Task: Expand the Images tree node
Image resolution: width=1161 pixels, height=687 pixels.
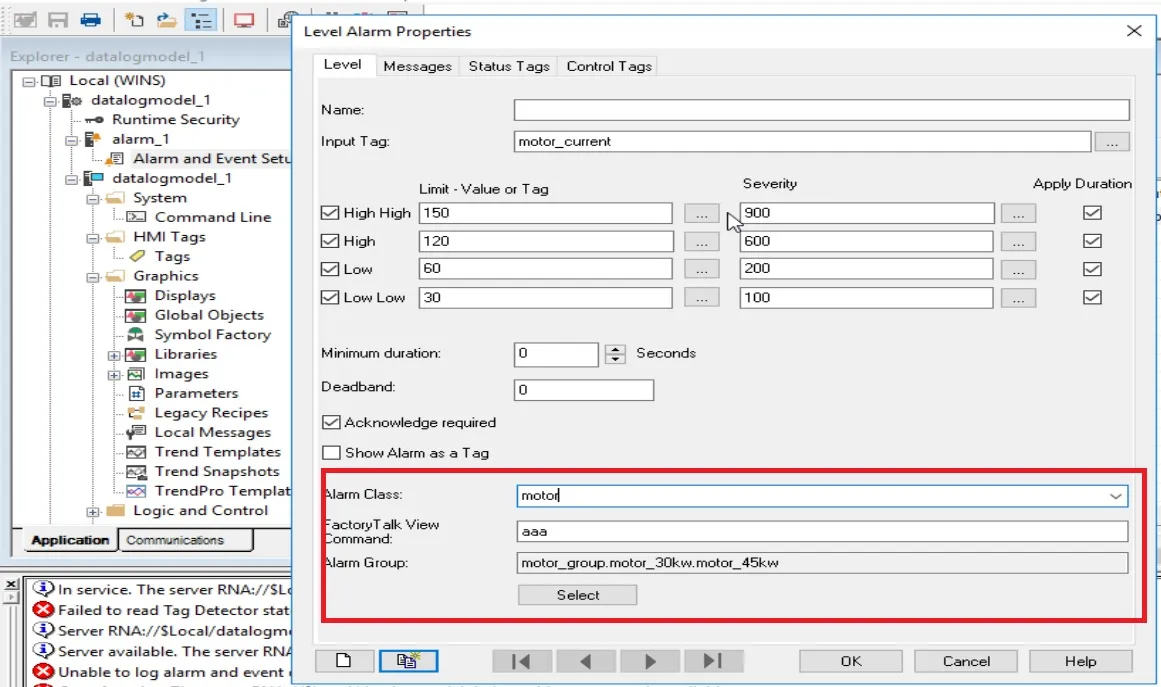Action: 114,375
